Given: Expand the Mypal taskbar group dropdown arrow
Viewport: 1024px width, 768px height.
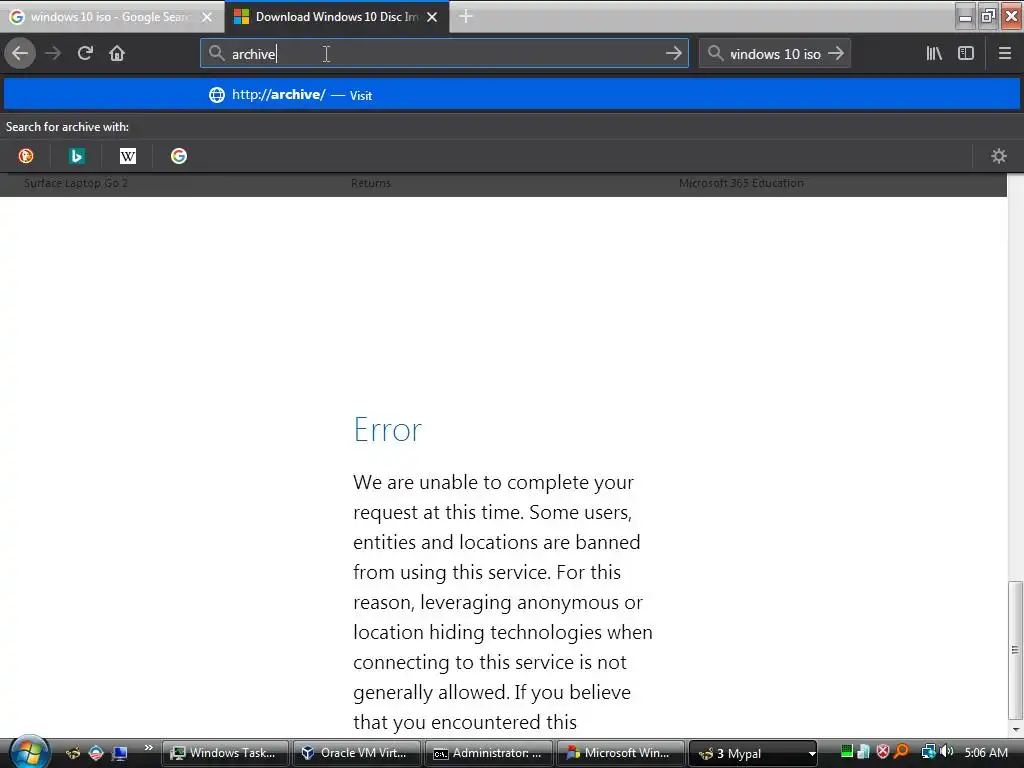Looking at the screenshot, I should click(x=812, y=754).
